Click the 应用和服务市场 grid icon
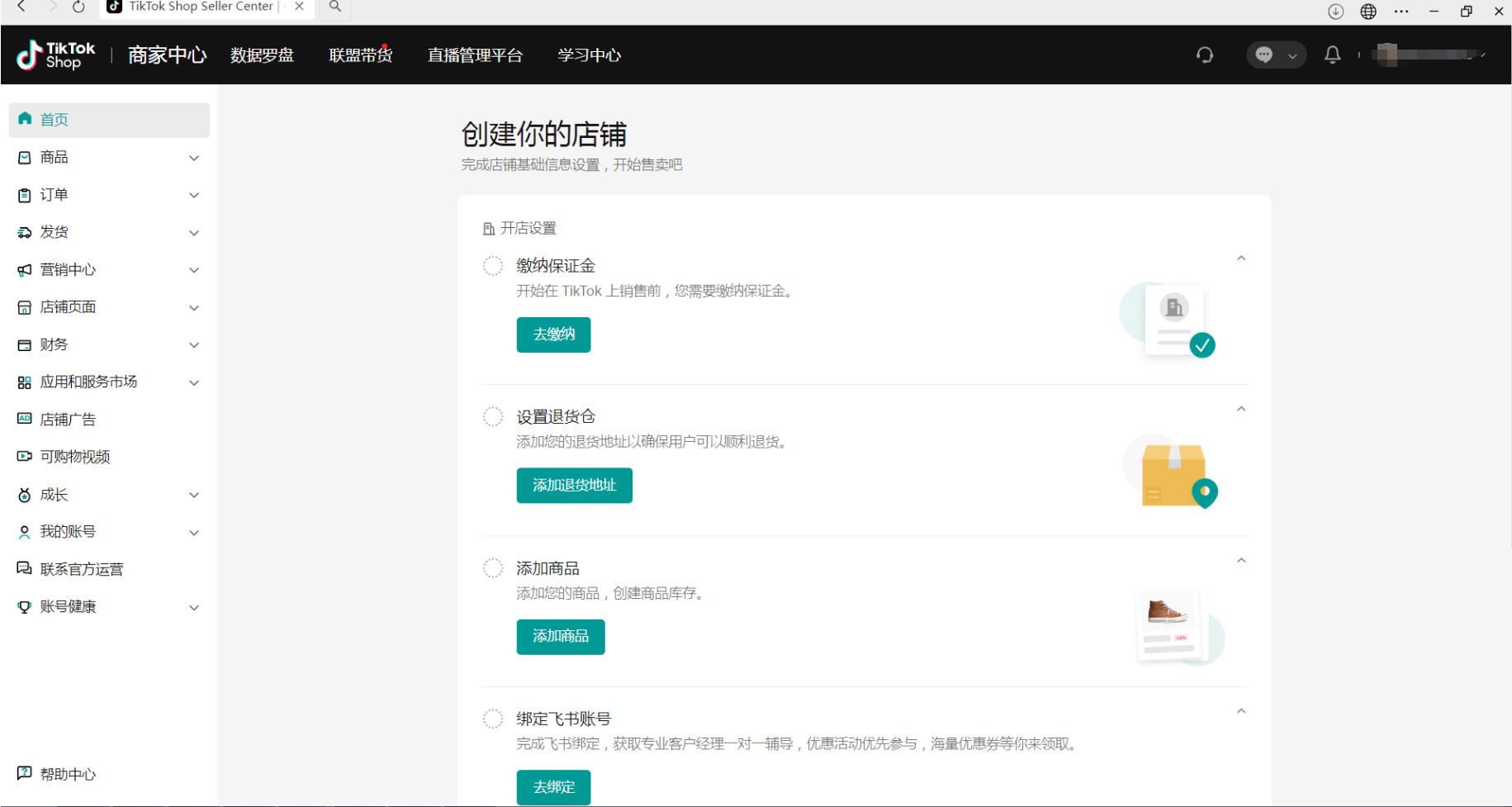Screen dimensions: 1512x807 pos(25,382)
